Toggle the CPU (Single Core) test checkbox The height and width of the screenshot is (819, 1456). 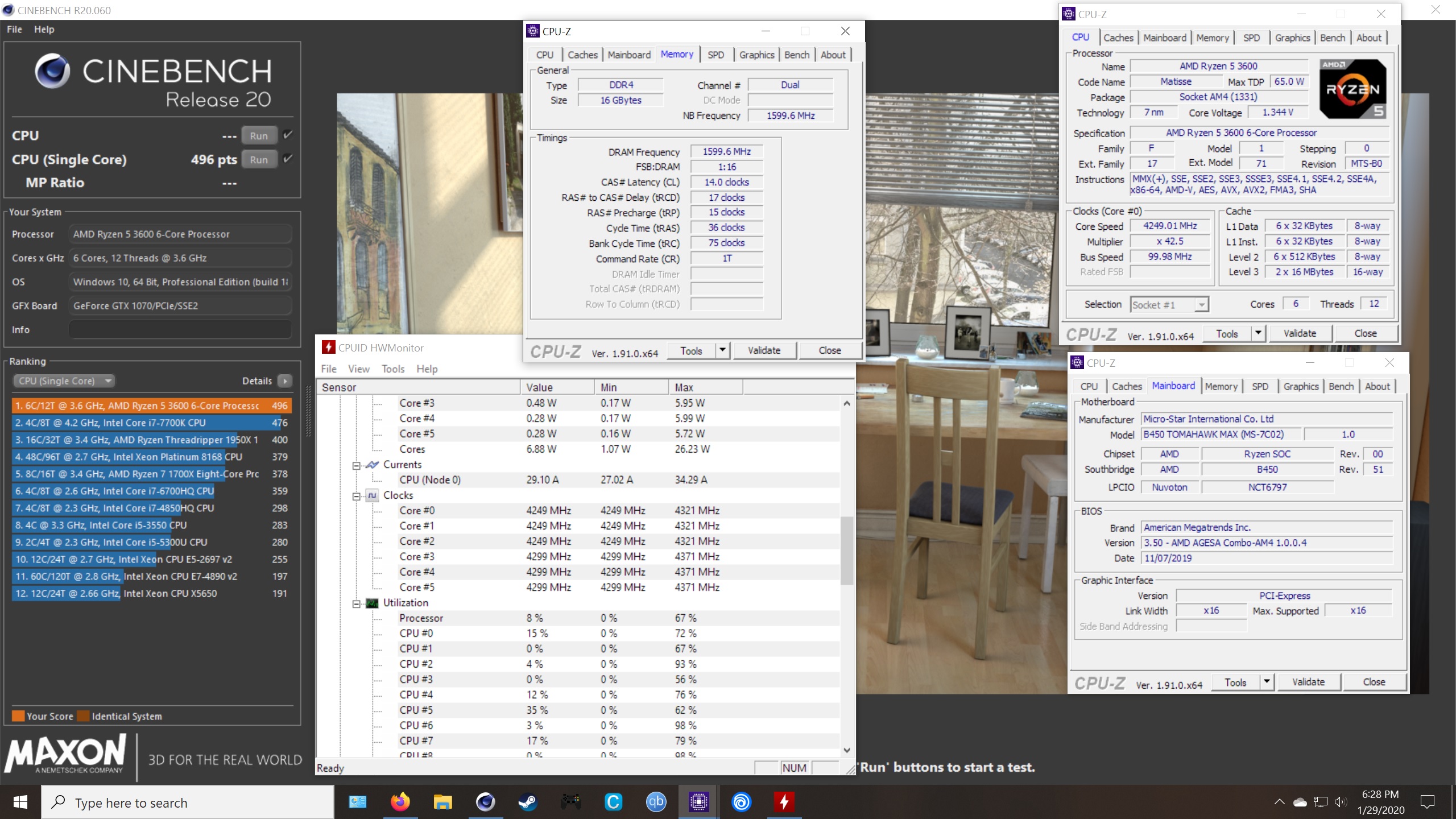288,159
